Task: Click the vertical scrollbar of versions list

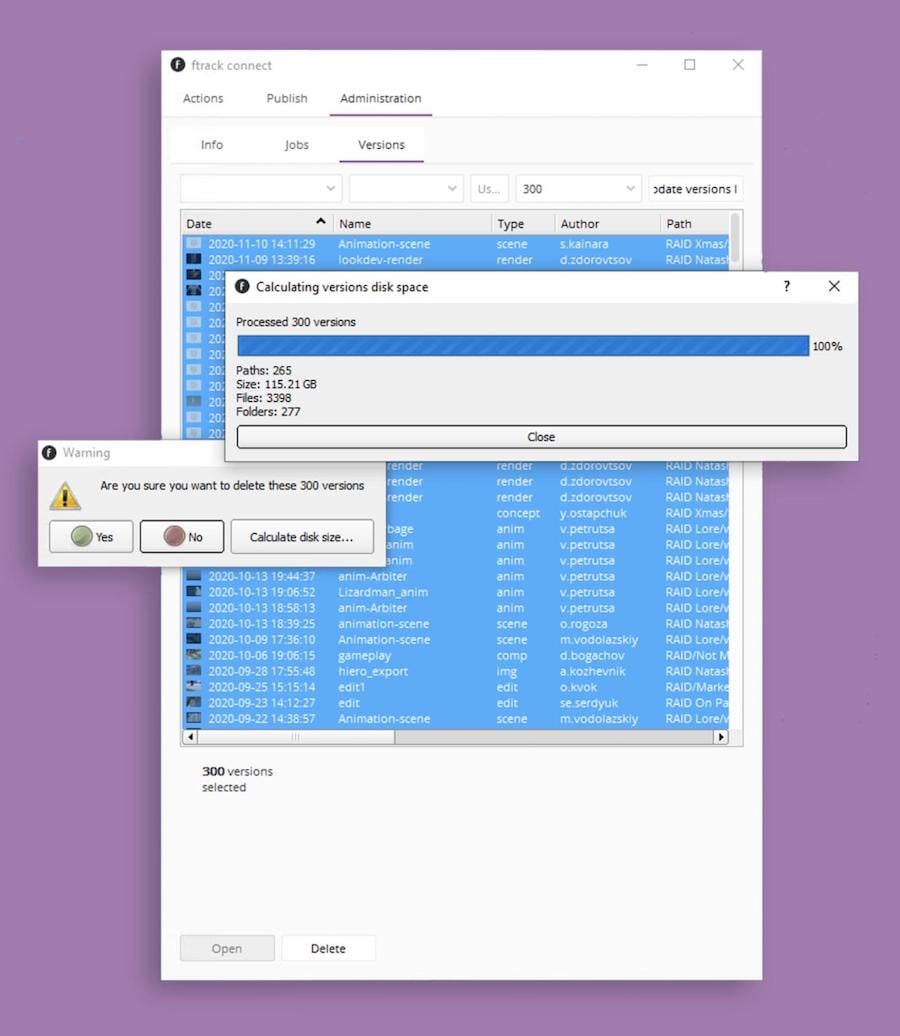Action: coord(735,238)
